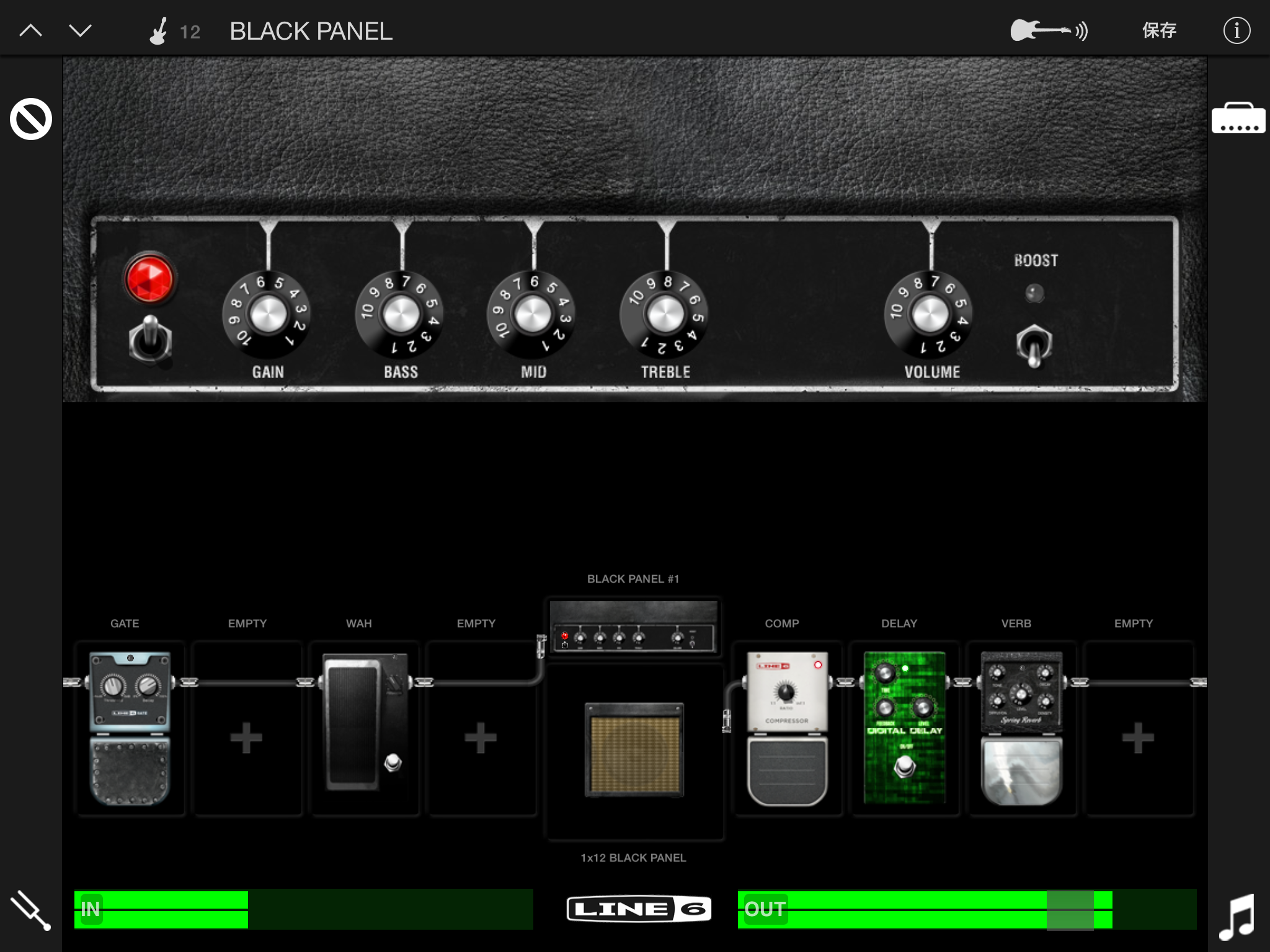Select the Digital Delay pedal
This screenshot has width=1270, height=952.
click(x=905, y=728)
